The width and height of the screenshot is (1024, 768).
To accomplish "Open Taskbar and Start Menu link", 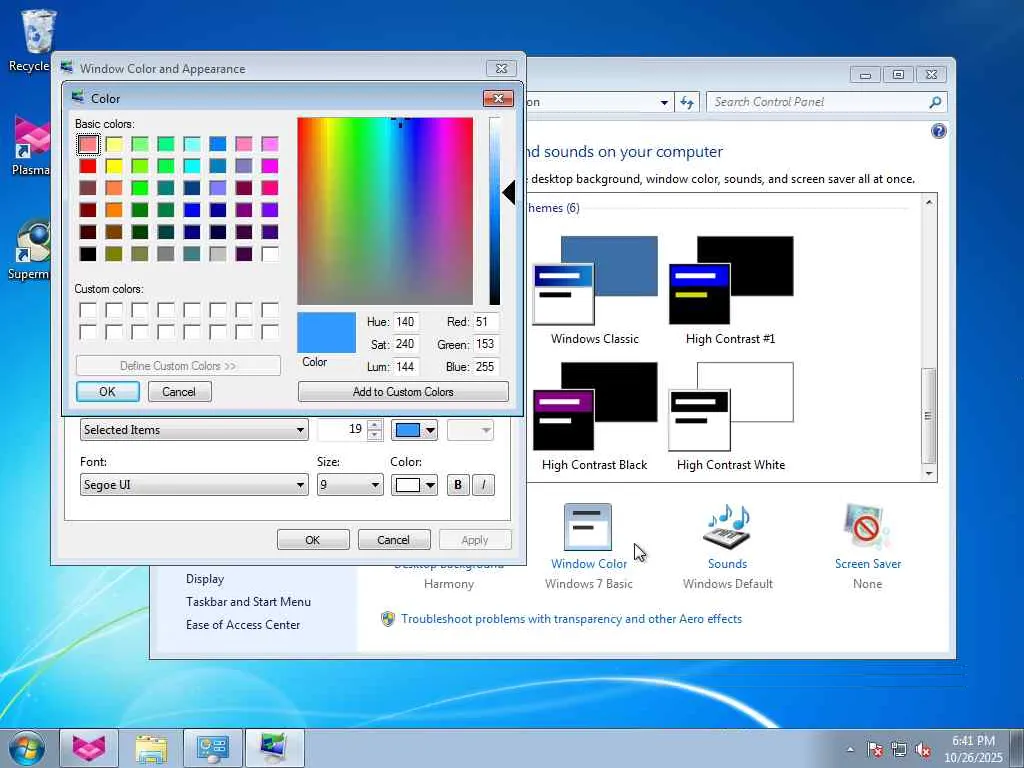I will tap(248, 602).
